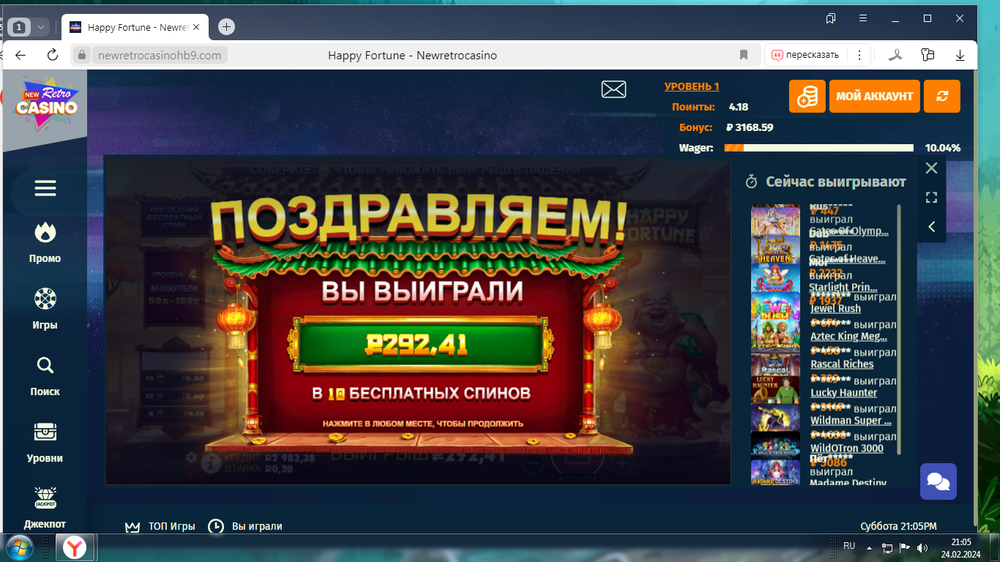Open the Джекпот sidebar icon

click(x=45, y=498)
